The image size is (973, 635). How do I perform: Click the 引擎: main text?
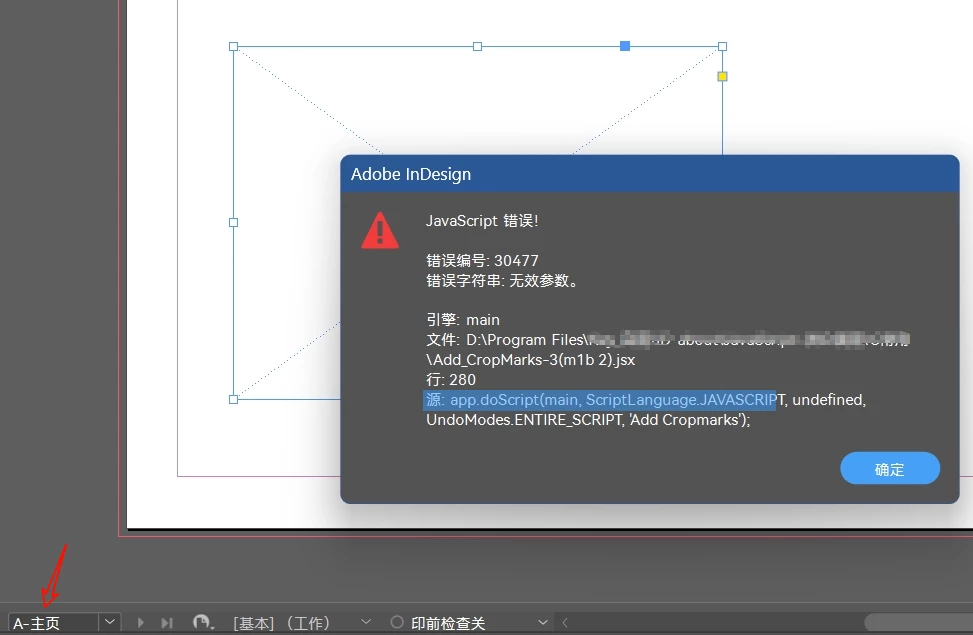[463, 320]
